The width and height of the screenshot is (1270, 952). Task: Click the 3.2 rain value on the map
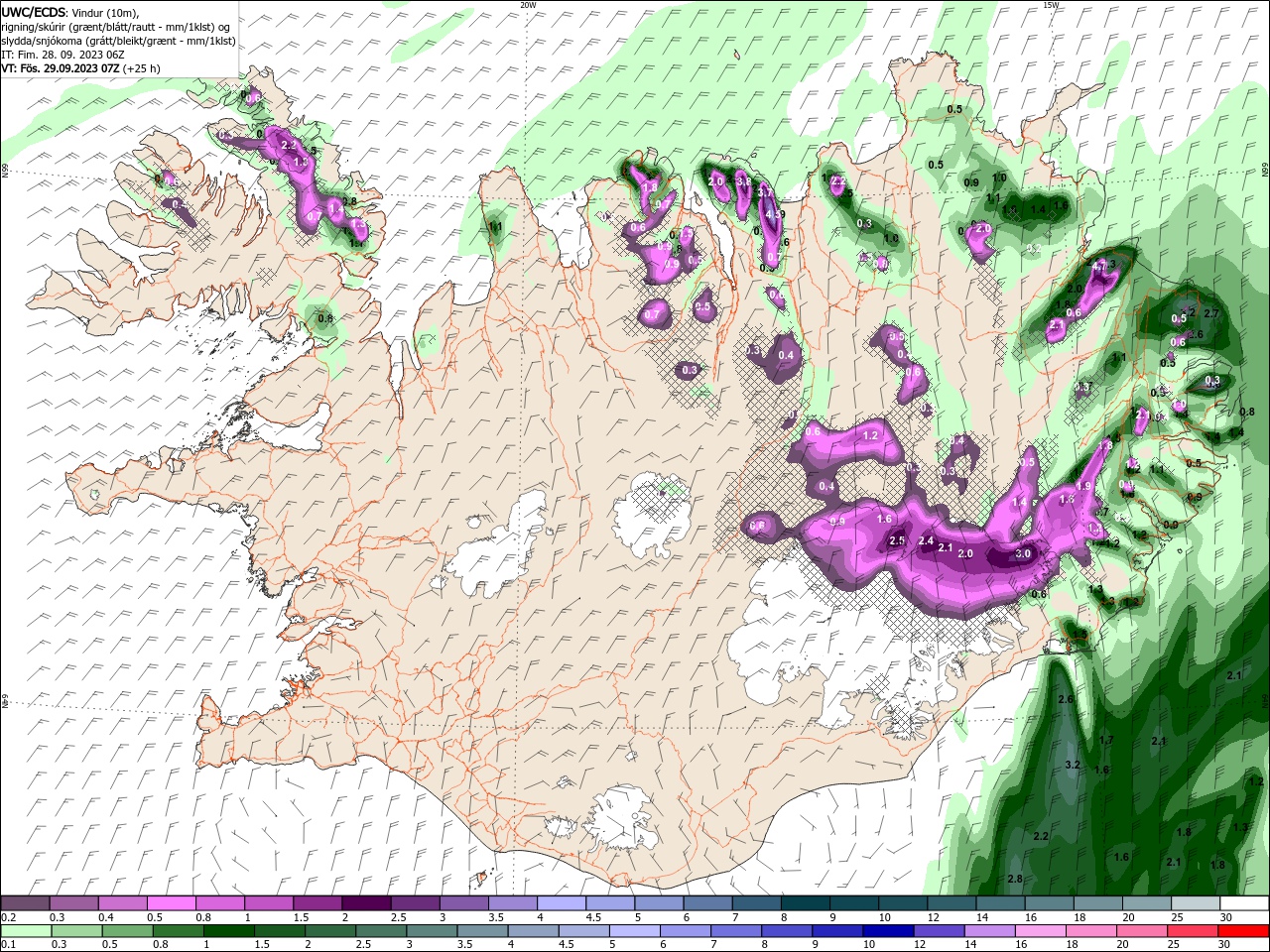pyautogui.click(x=1072, y=765)
